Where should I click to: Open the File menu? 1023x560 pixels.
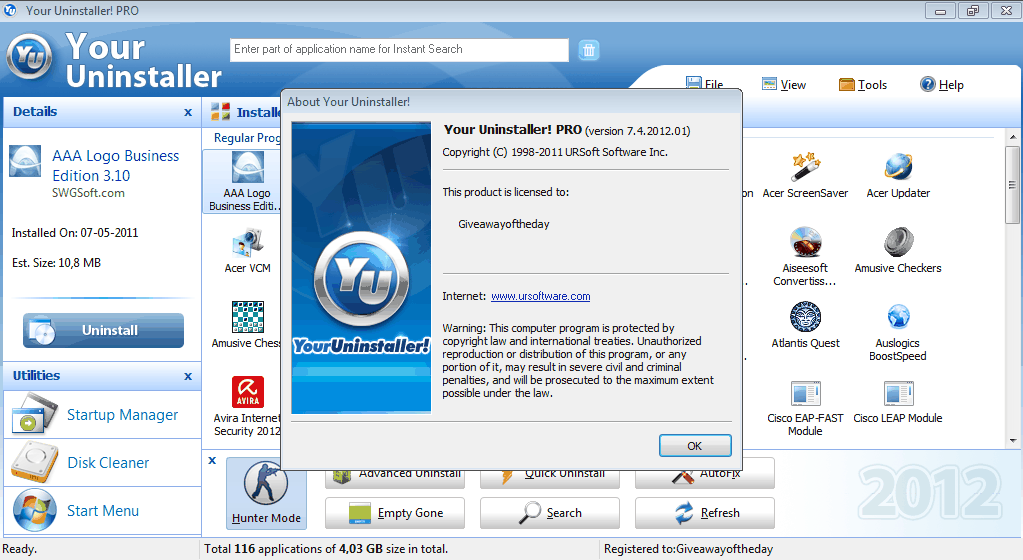(705, 84)
